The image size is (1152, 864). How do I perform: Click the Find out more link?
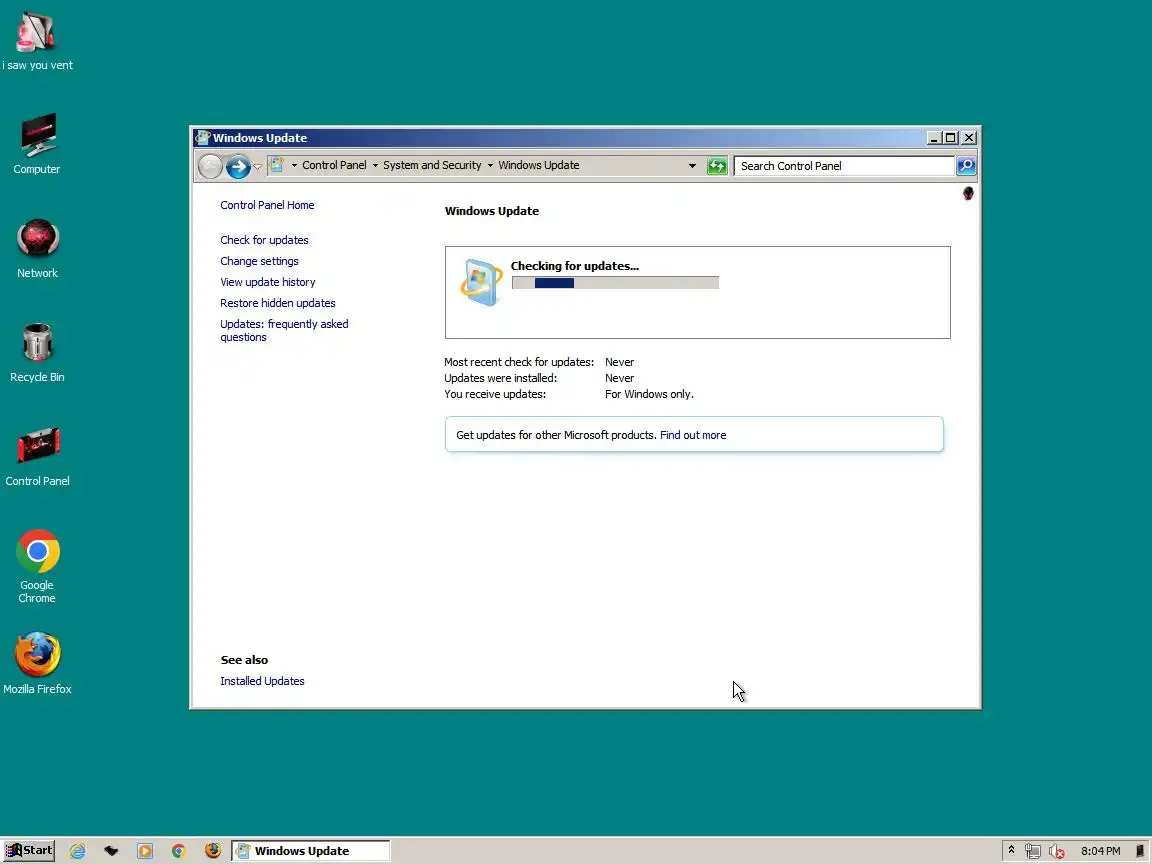click(x=693, y=435)
